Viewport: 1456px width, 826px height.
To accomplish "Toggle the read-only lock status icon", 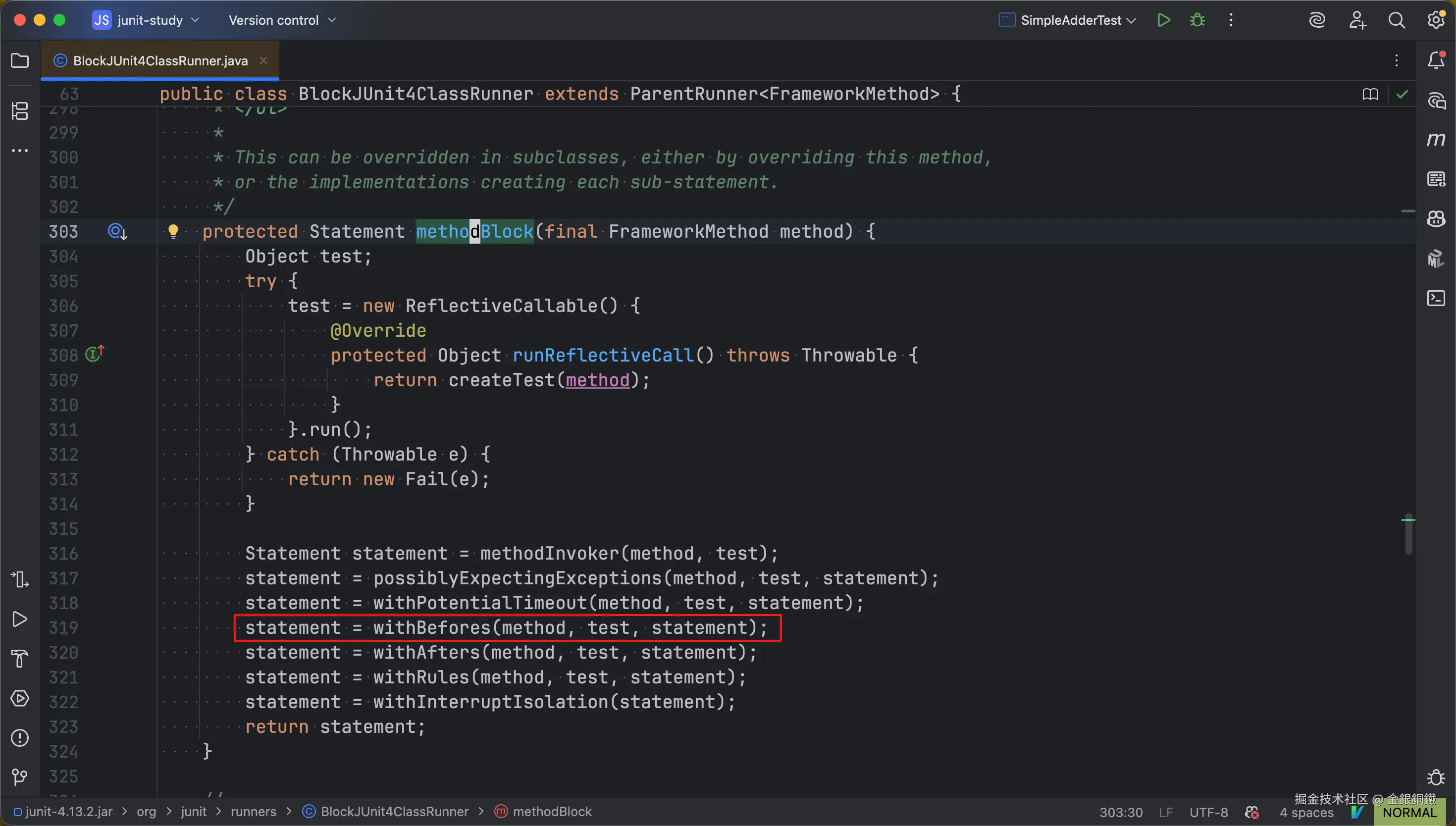I will [1252, 813].
